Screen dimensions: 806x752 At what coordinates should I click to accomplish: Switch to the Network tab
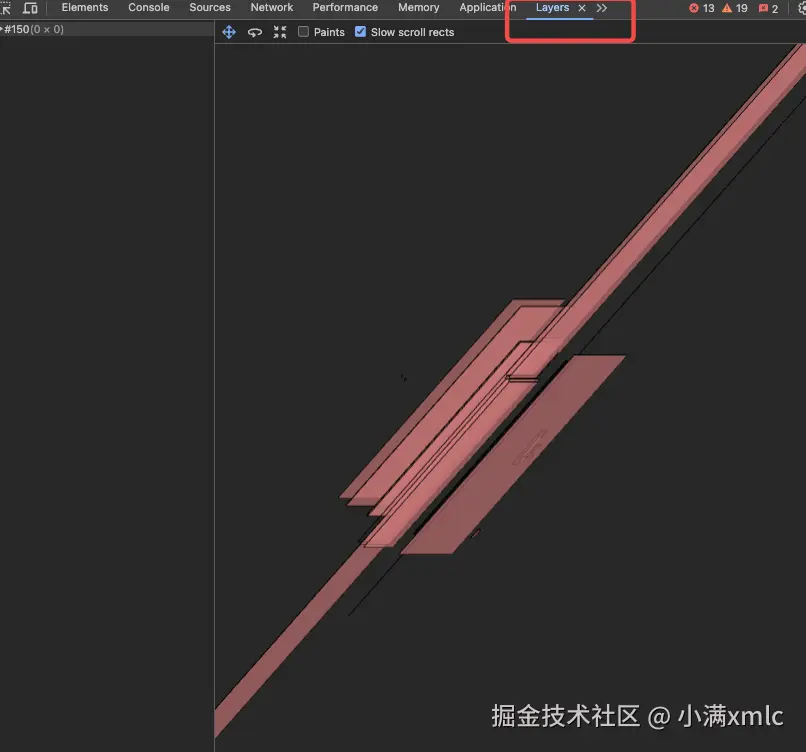271,8
